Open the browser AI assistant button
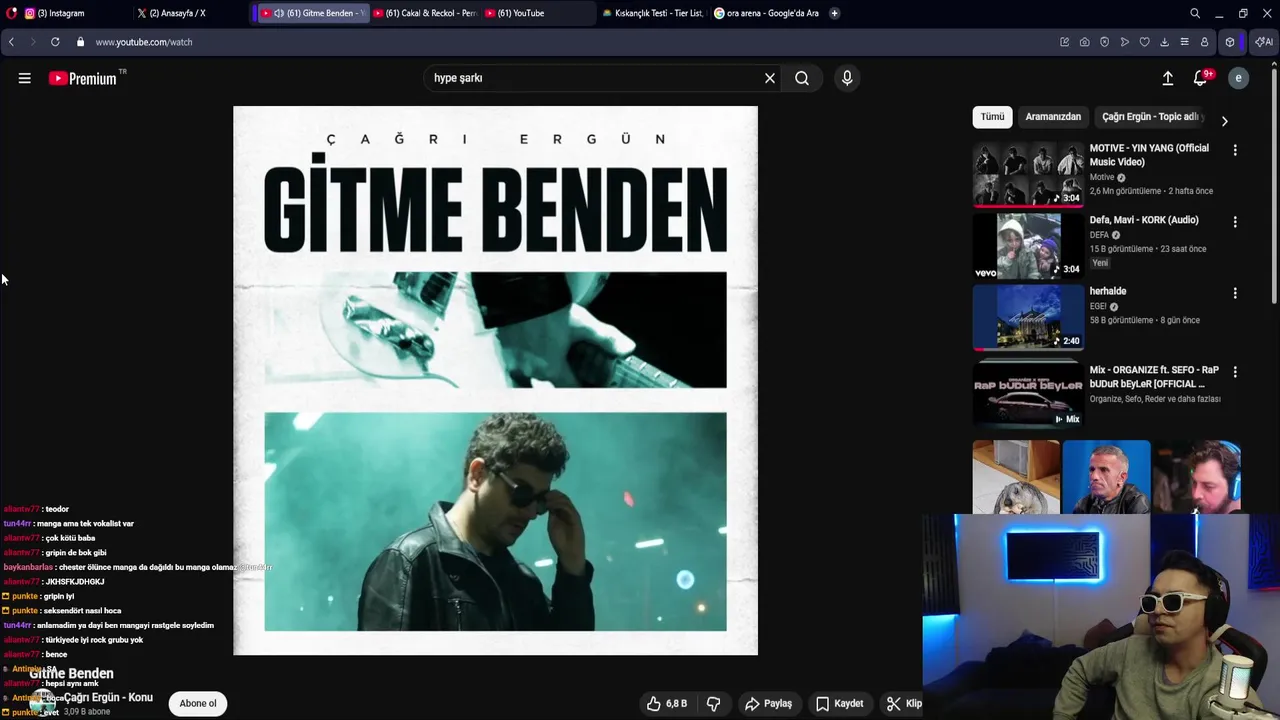The image size is (1280, 720). pos(1264,42)
